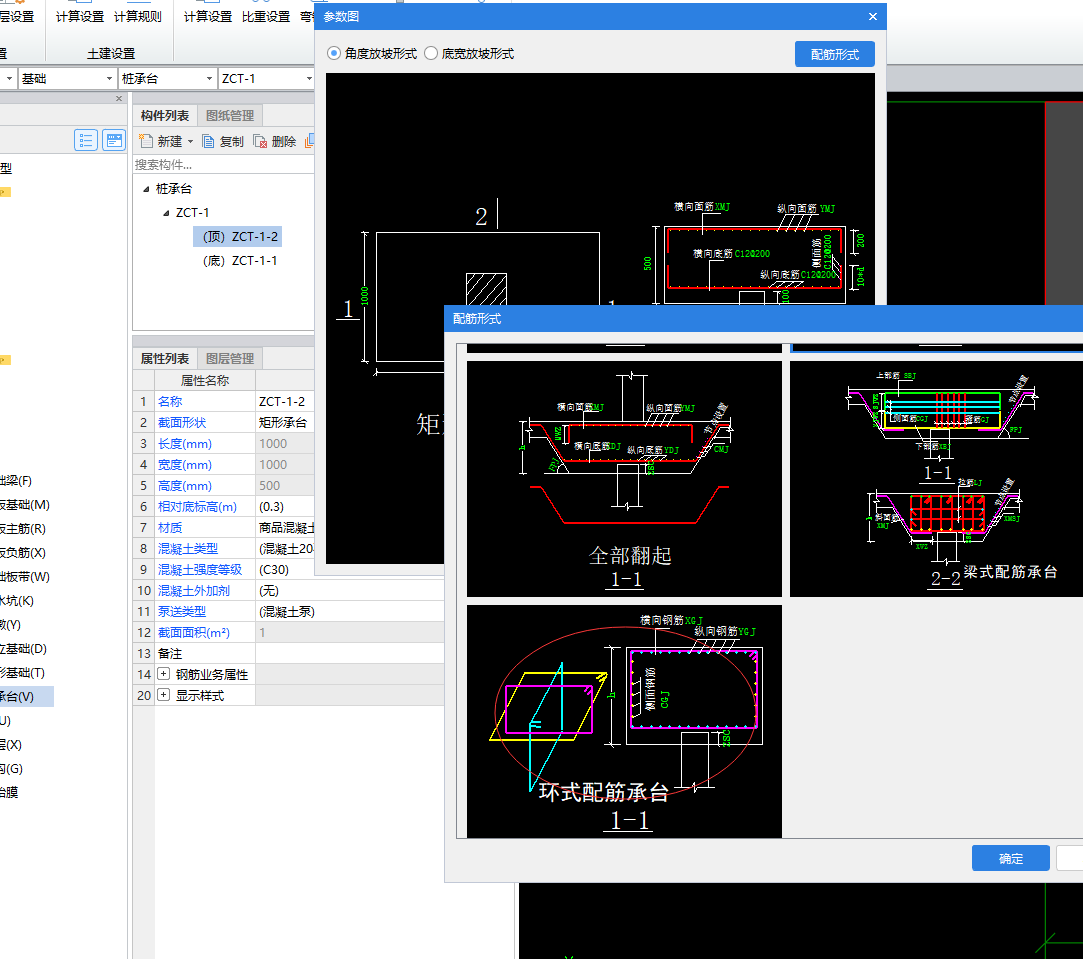The image size is (1083, 959).
Task: Click the ZCT-1-2 name value cell
Action: pyautogui.click(x=285, y=401)
